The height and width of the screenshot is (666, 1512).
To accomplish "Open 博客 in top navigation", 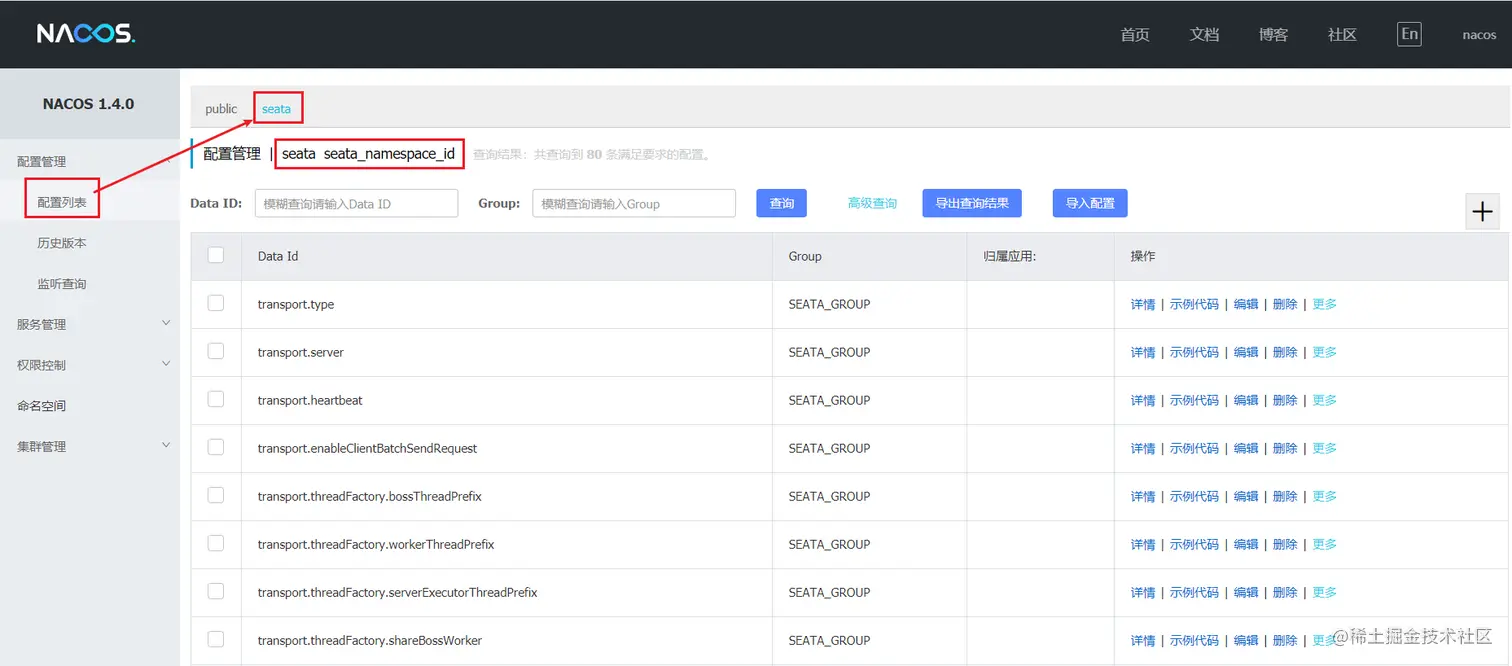I will (x=1273, y=34).
